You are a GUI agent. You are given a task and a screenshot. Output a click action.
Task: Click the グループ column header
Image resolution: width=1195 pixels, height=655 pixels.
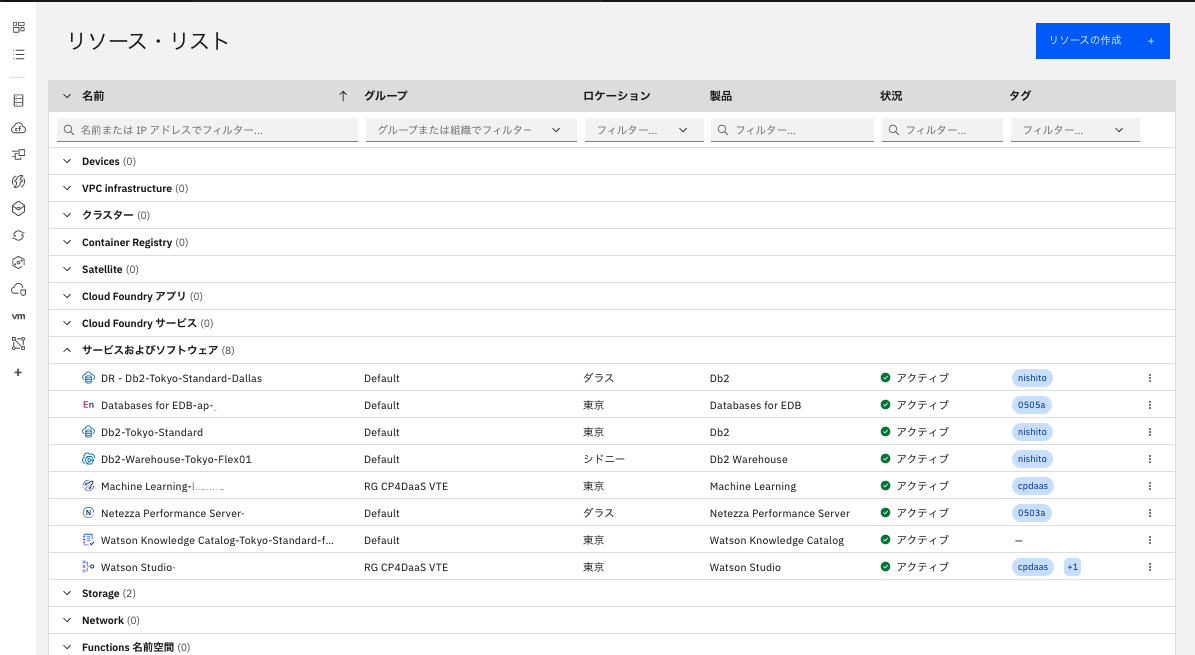point(386,96)
